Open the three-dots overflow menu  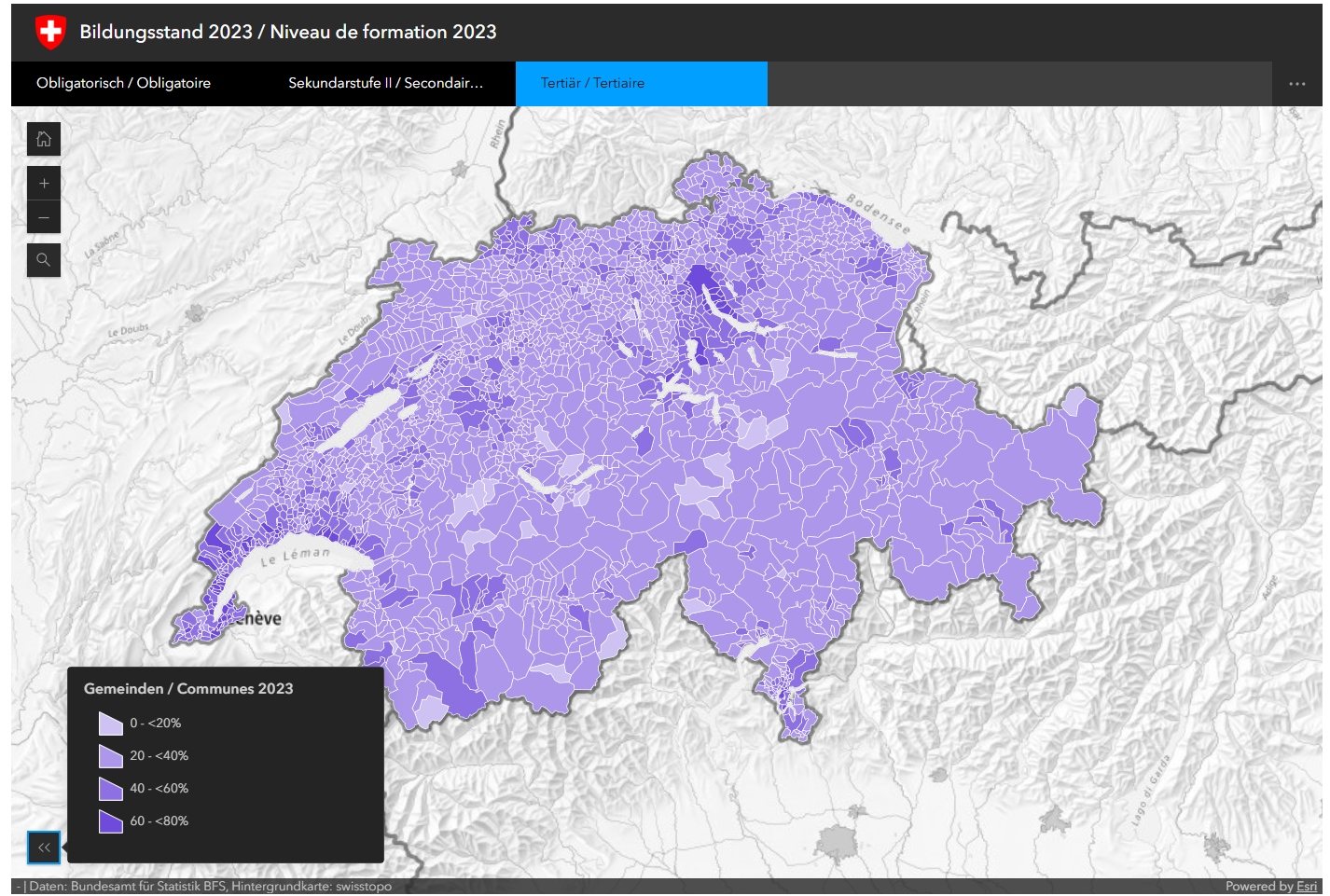1296,84
